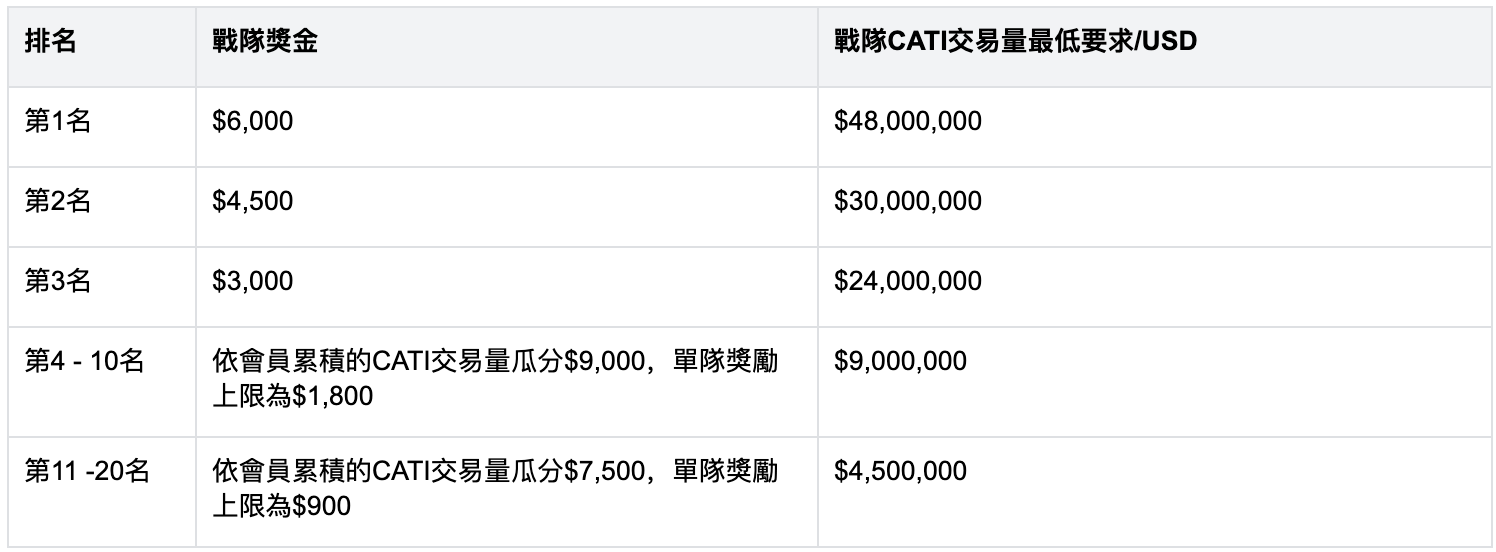Select the 第2名 rank cell
Viewport: 1496px width, 552px height.
coord(57,201)
